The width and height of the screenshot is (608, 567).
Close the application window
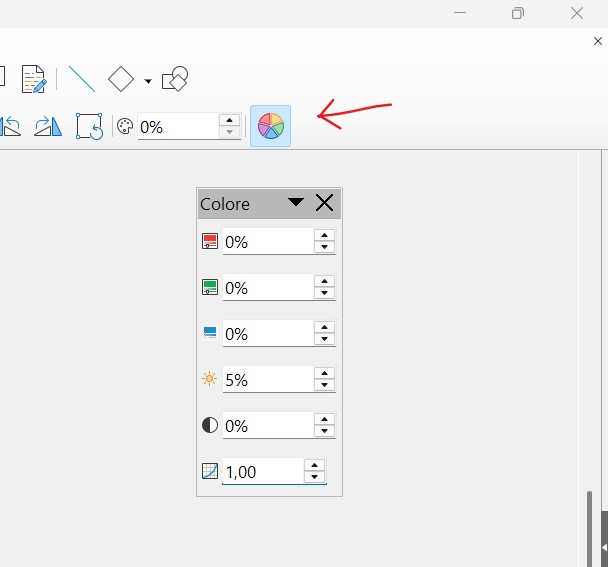pyautogui.click(x=577, y=13)
